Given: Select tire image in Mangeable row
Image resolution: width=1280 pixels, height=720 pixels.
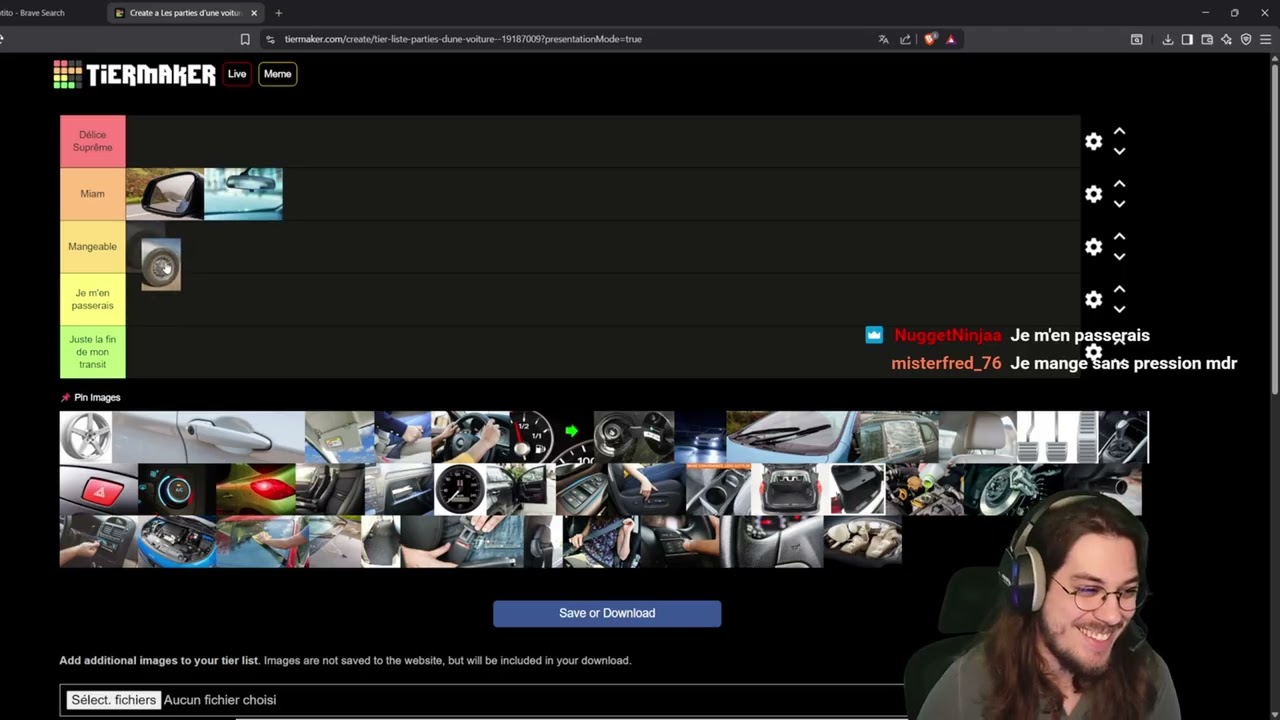Looking at the screenshot, I should [161, 264].
